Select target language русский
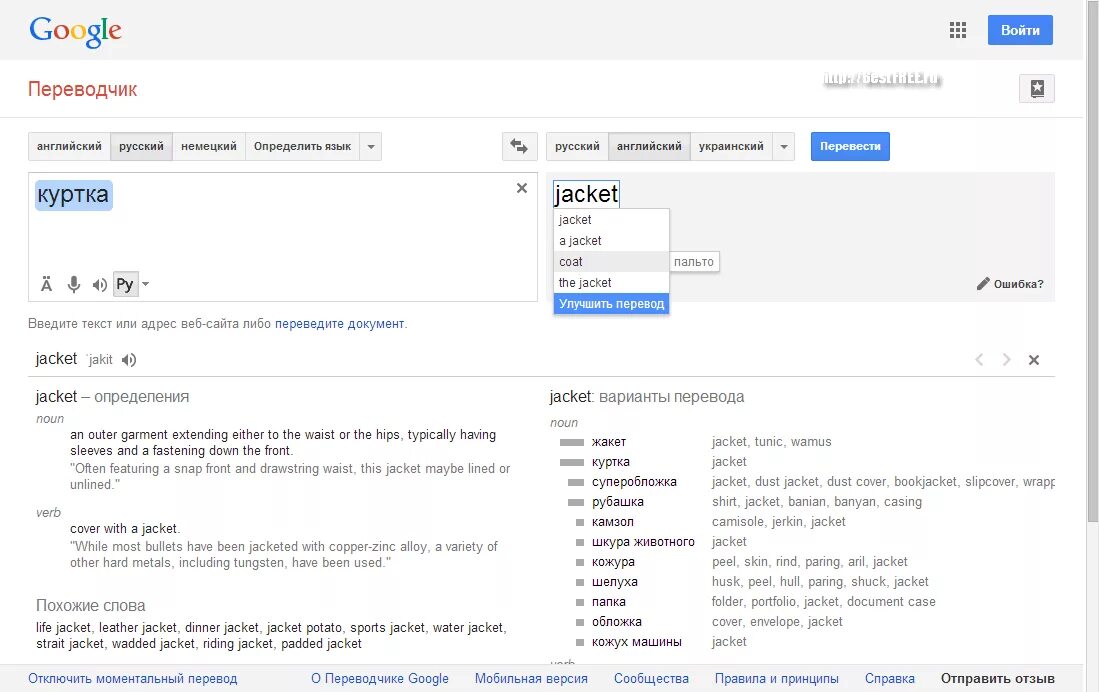1099x692 pixels. click(x=577, y=147)
